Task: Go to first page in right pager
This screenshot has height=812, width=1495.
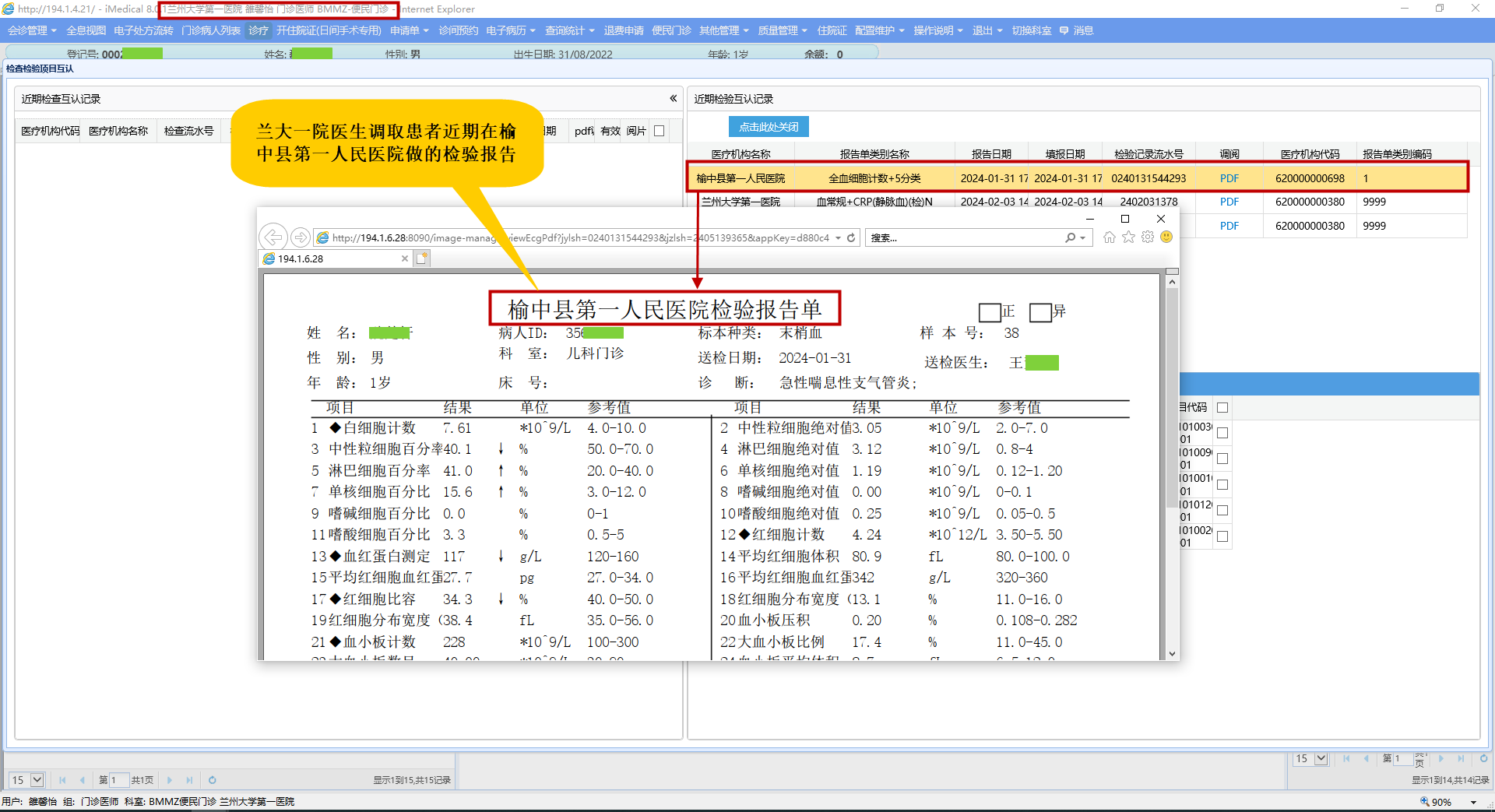Action: point(1346,758)
